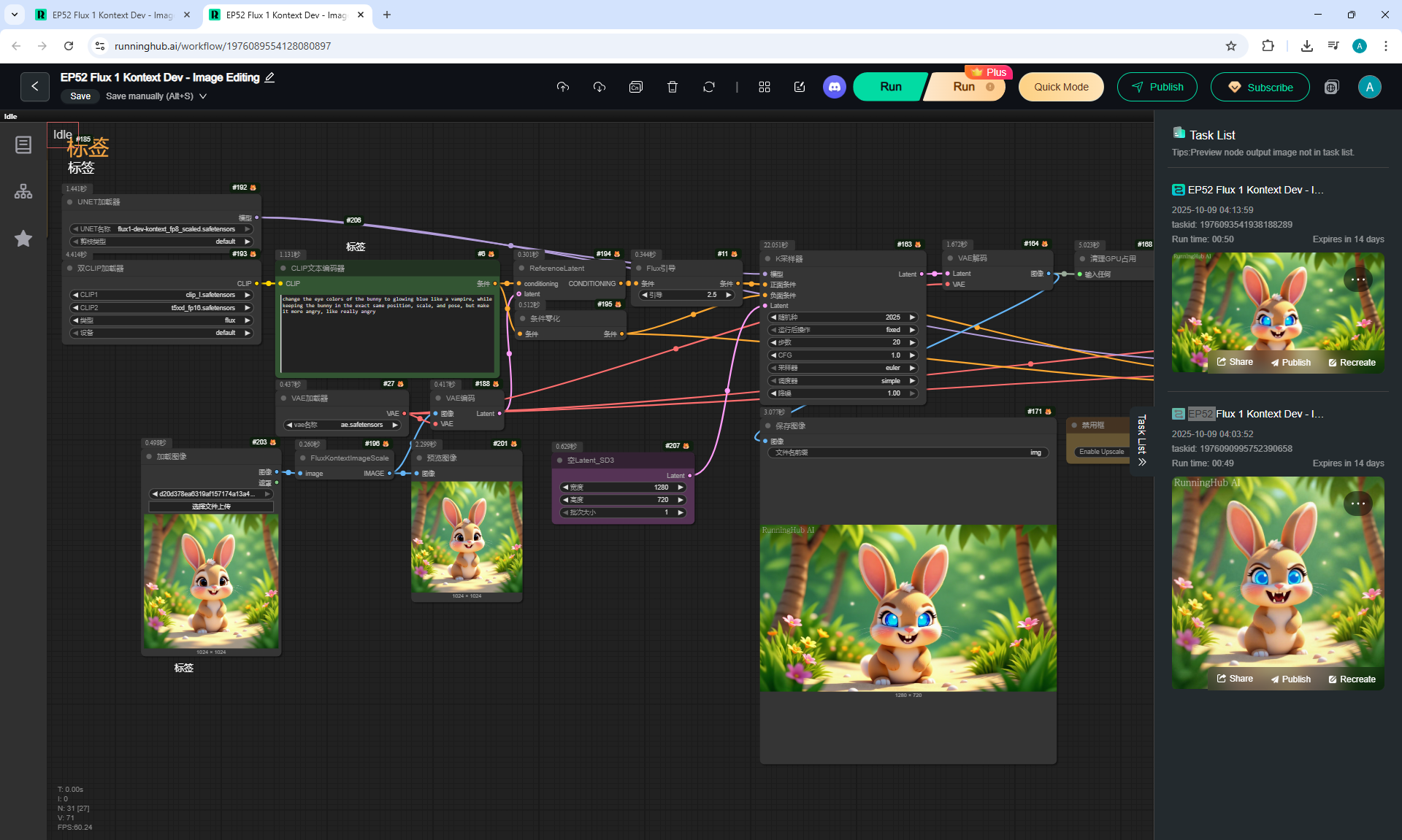Viewport: 1402px width, 840px height.
Task: Expand the Save manually dropdown arrow
Action: [x=203, y=96]
